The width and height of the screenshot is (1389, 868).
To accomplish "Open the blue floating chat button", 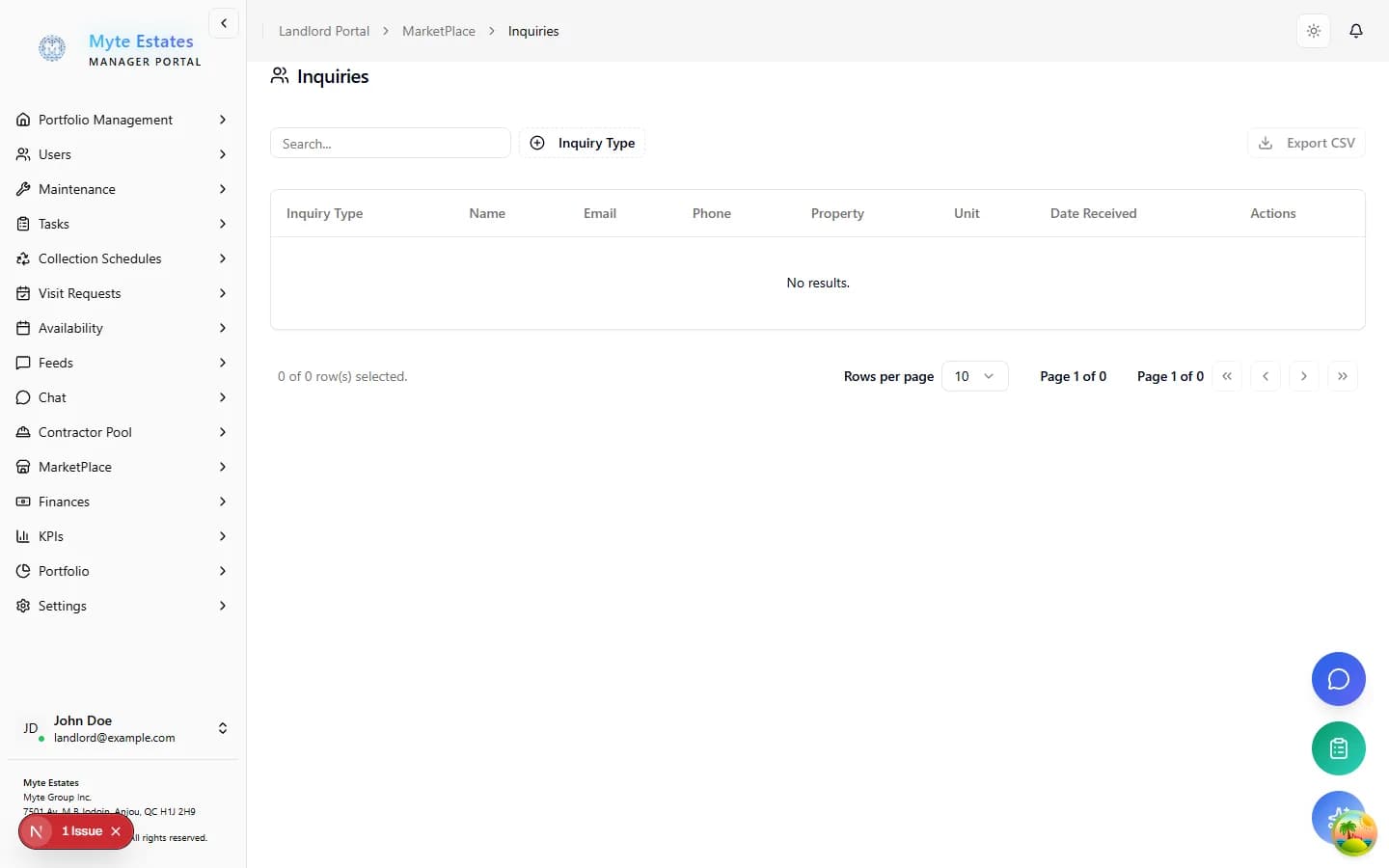I will 1339,679.
